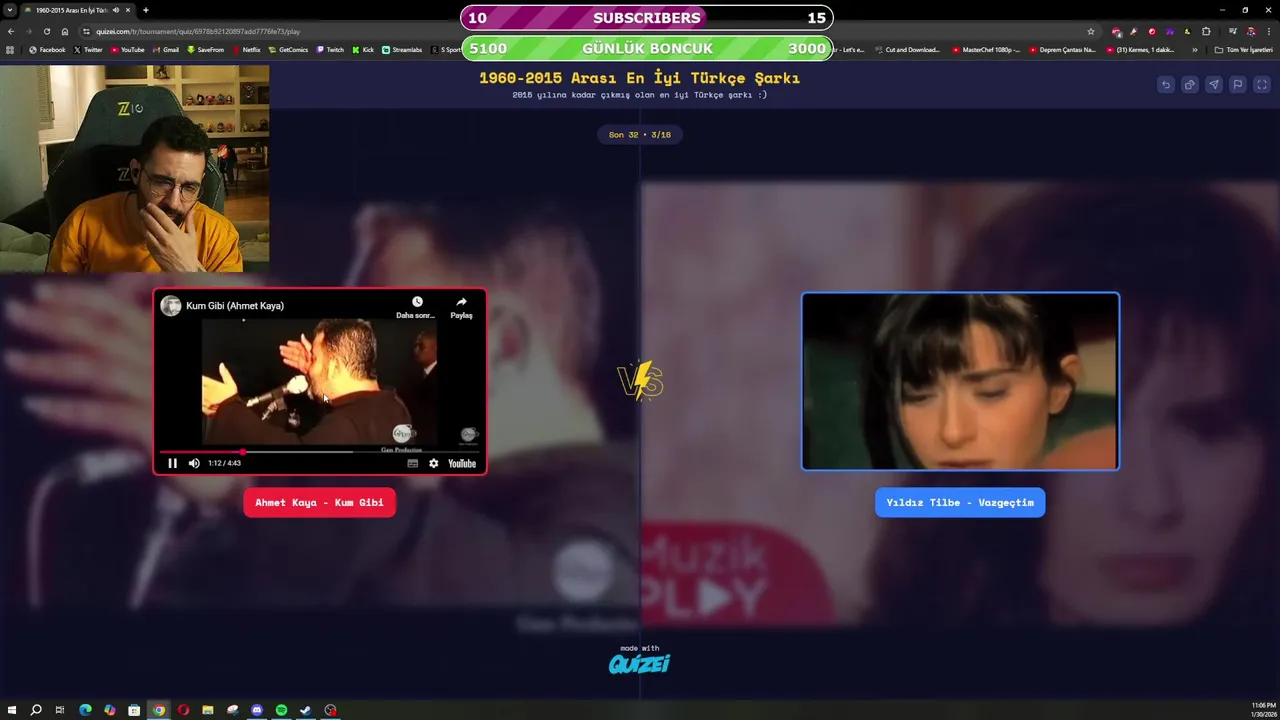Close the 1960-2015 quiz tab
Screen dimensions: 1280x720
(129, 10)
